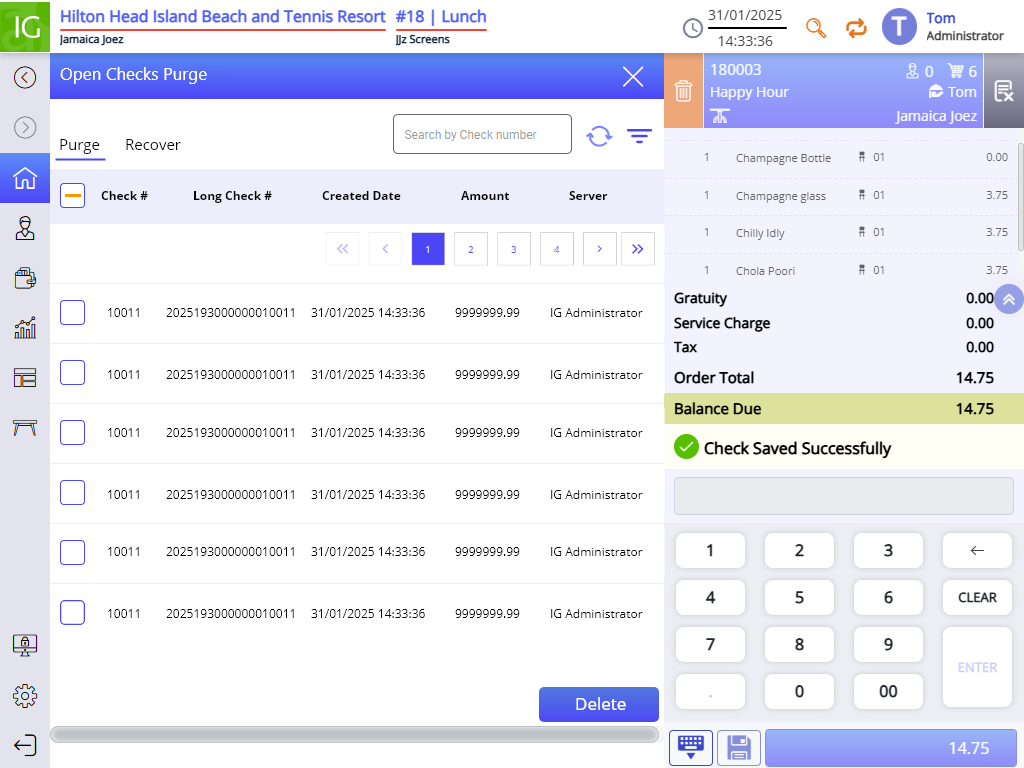Check the first row checkbox for 10011
1024x768 pixels.
coord(72,313)
